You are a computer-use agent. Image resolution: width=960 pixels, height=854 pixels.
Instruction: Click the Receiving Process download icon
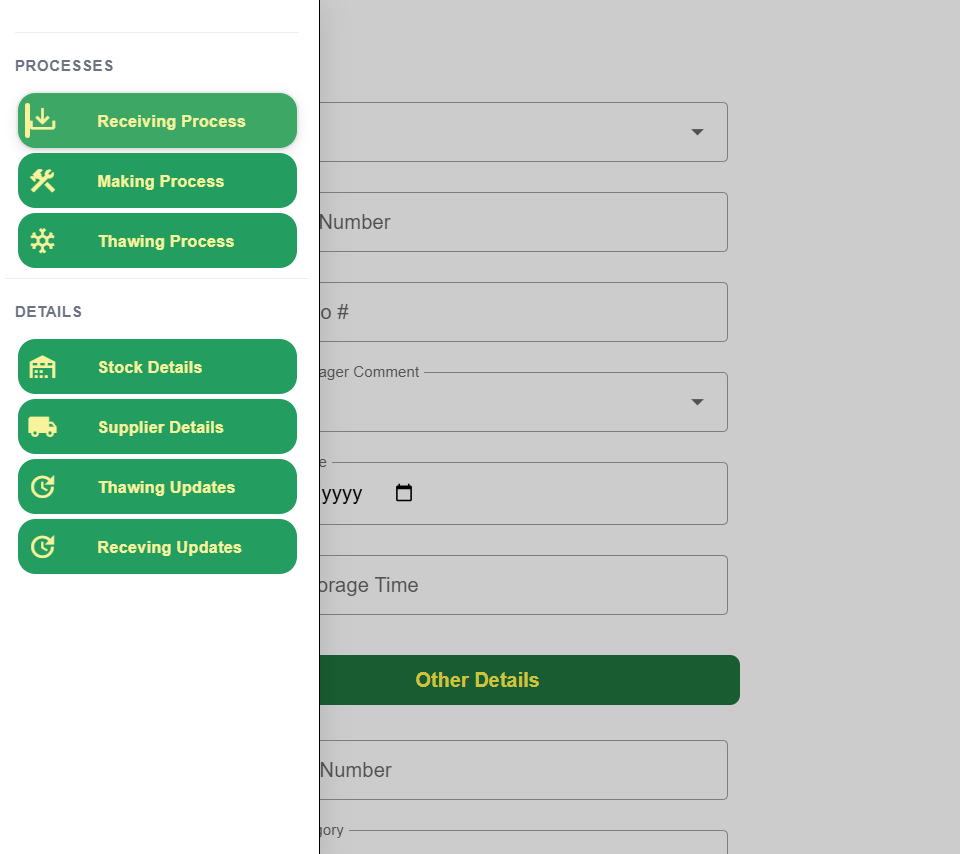click(42, 121)
